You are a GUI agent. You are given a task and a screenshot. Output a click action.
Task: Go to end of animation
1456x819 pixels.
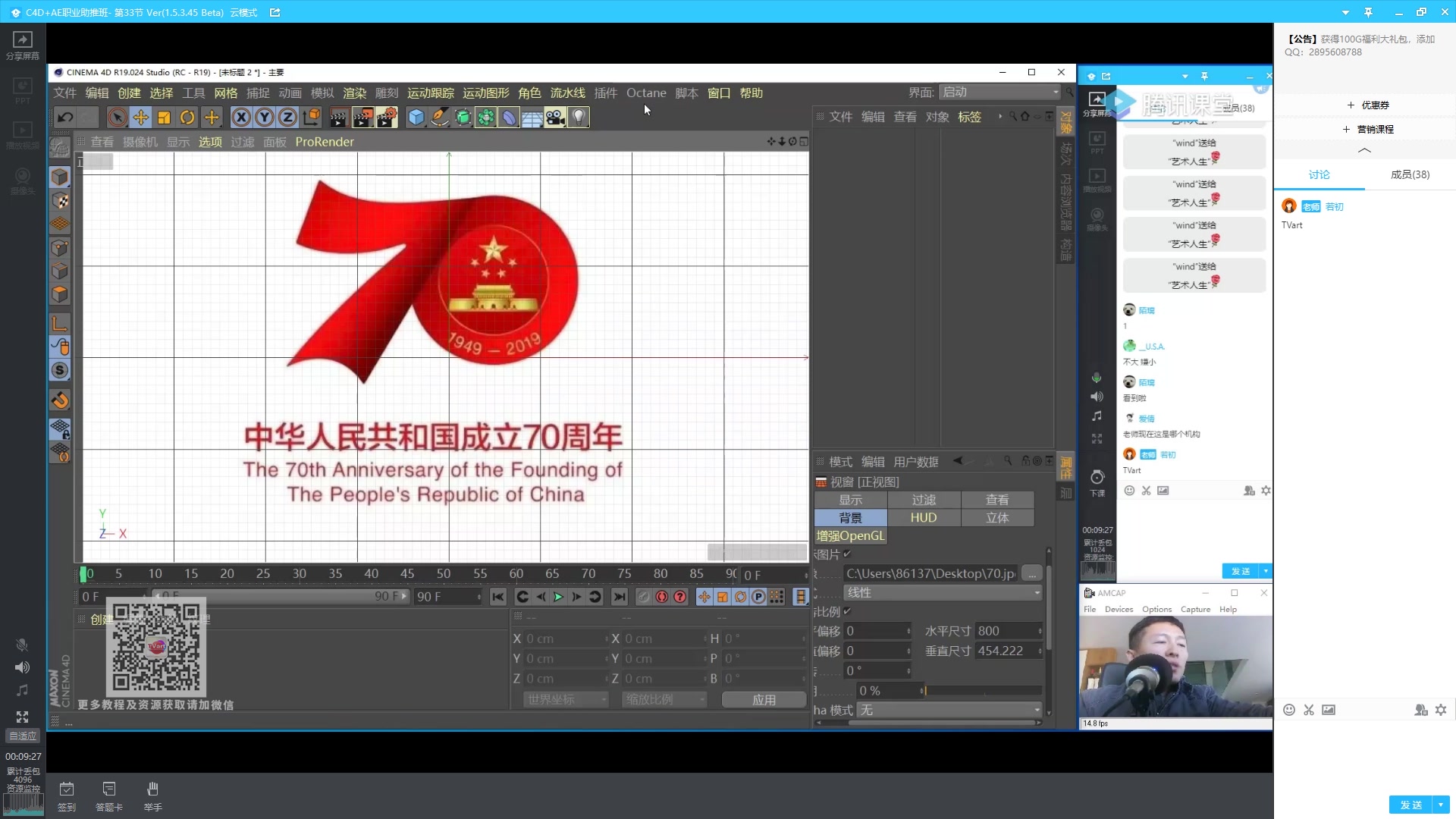click(x=620, y=597)
